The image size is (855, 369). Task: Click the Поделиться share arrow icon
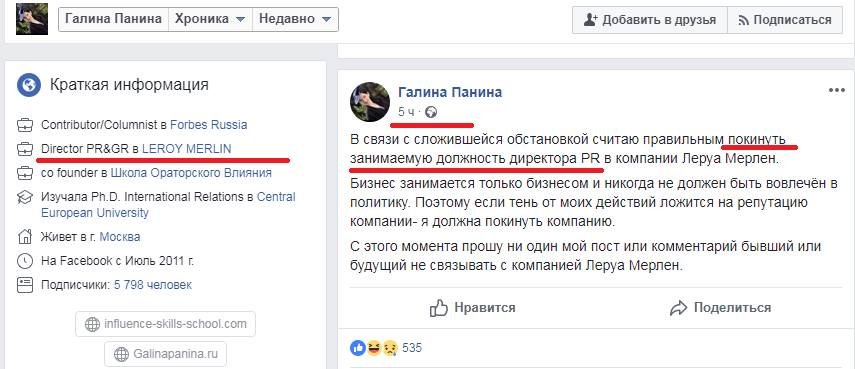click(x=678, y=308)
